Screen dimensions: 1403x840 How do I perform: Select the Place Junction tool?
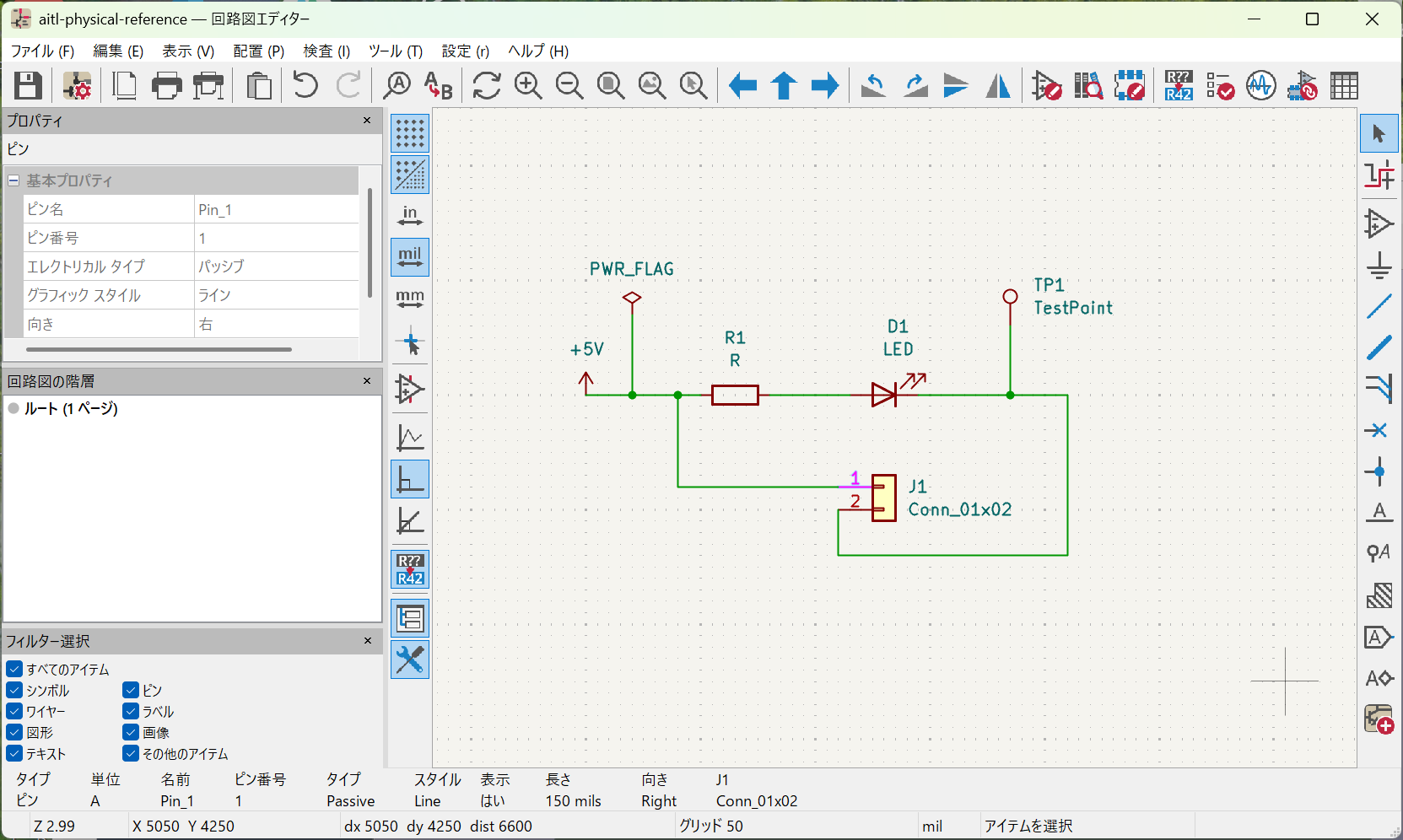pos(1379,472)
